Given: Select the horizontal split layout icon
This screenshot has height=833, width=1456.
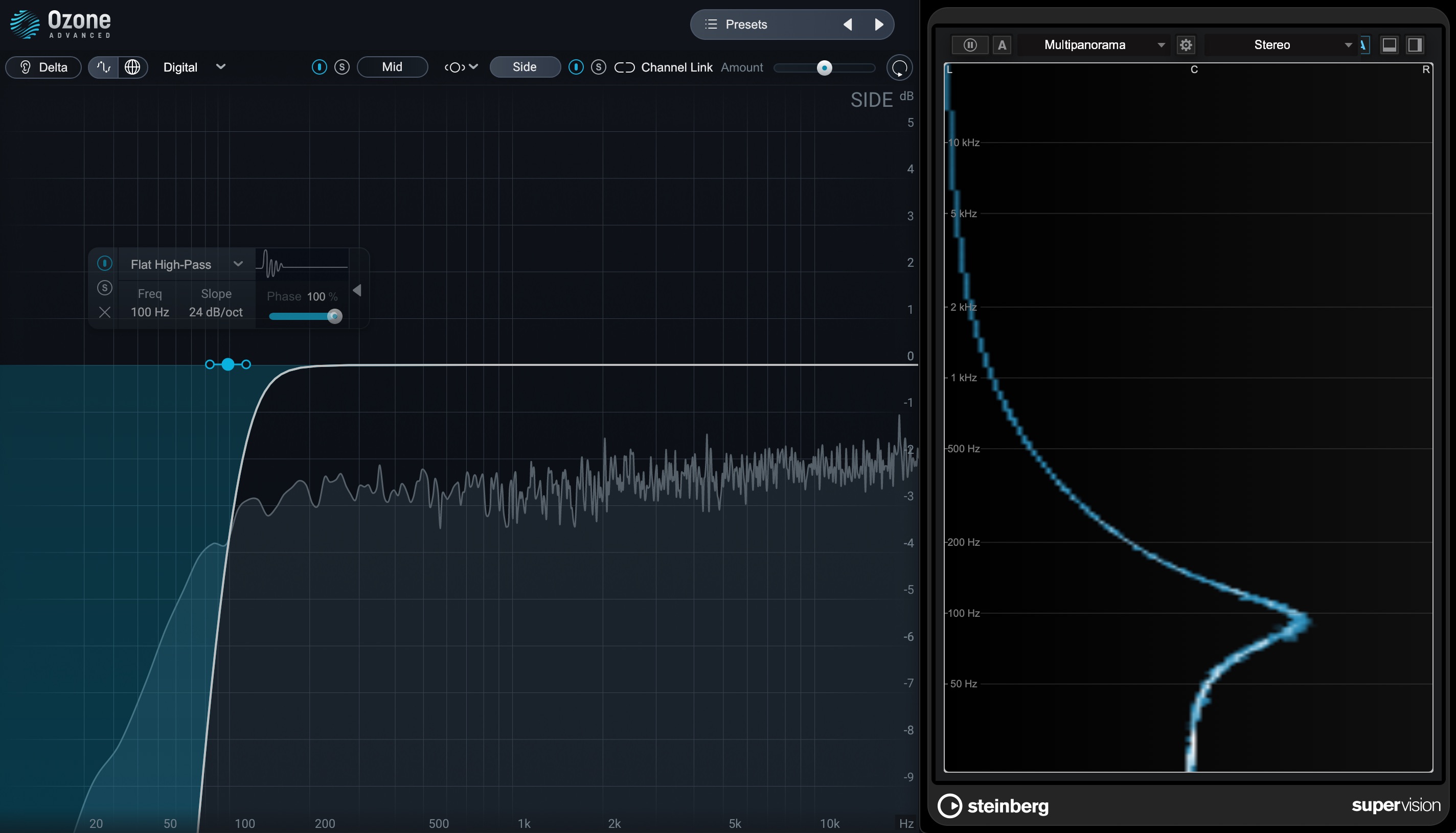Looking at the screenshot, I should click(x=1390, y=44).
